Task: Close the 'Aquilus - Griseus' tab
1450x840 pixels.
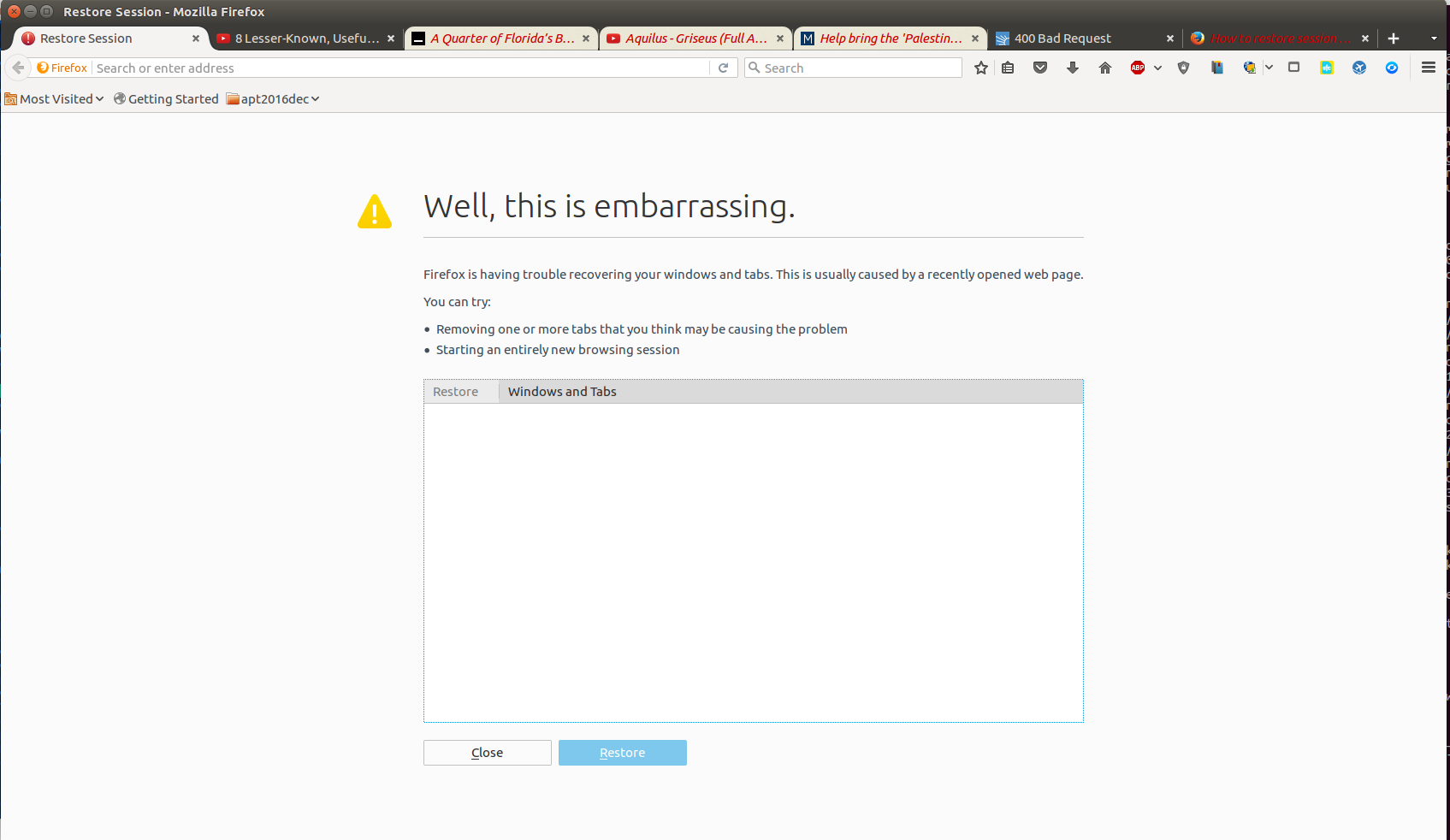Action: click(780, 38)
